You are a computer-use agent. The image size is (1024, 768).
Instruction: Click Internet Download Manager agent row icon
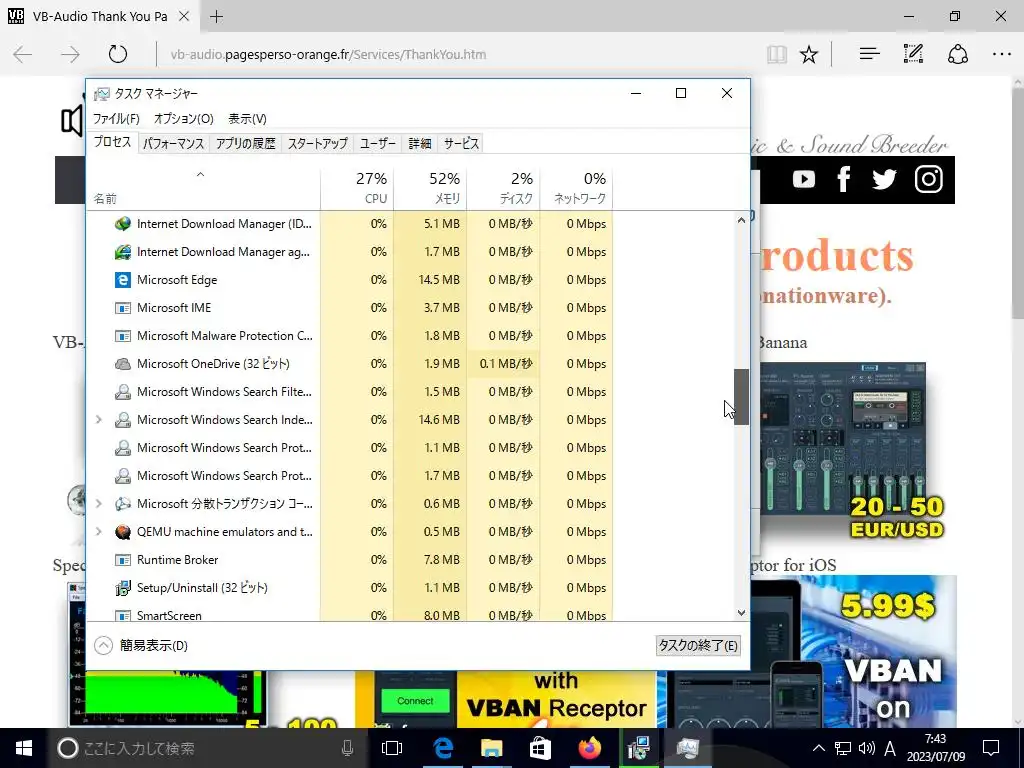click(x=123, y=252)
